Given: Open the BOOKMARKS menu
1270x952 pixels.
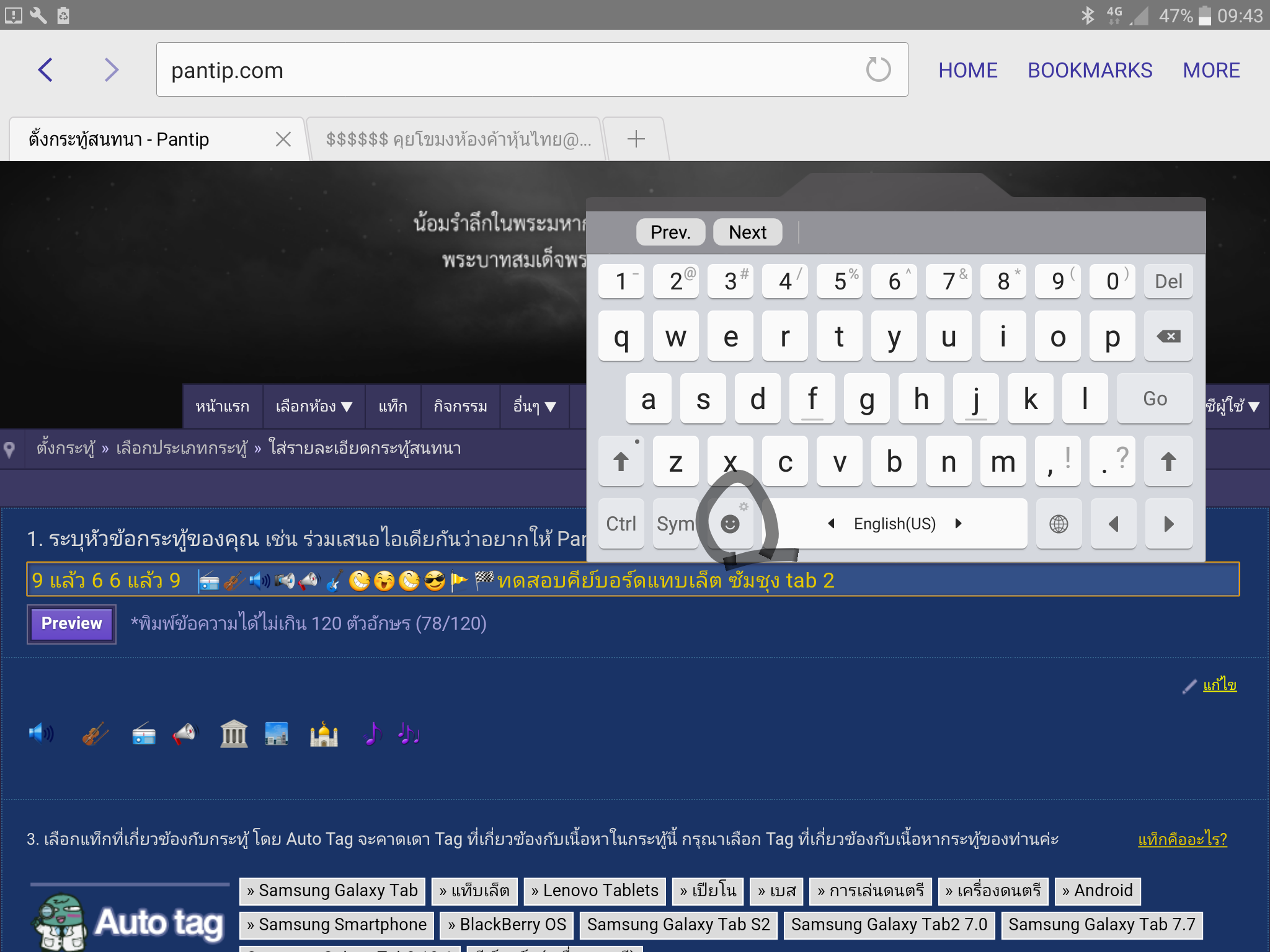Looking at the screenshot, I should (x=1090, y=70).
